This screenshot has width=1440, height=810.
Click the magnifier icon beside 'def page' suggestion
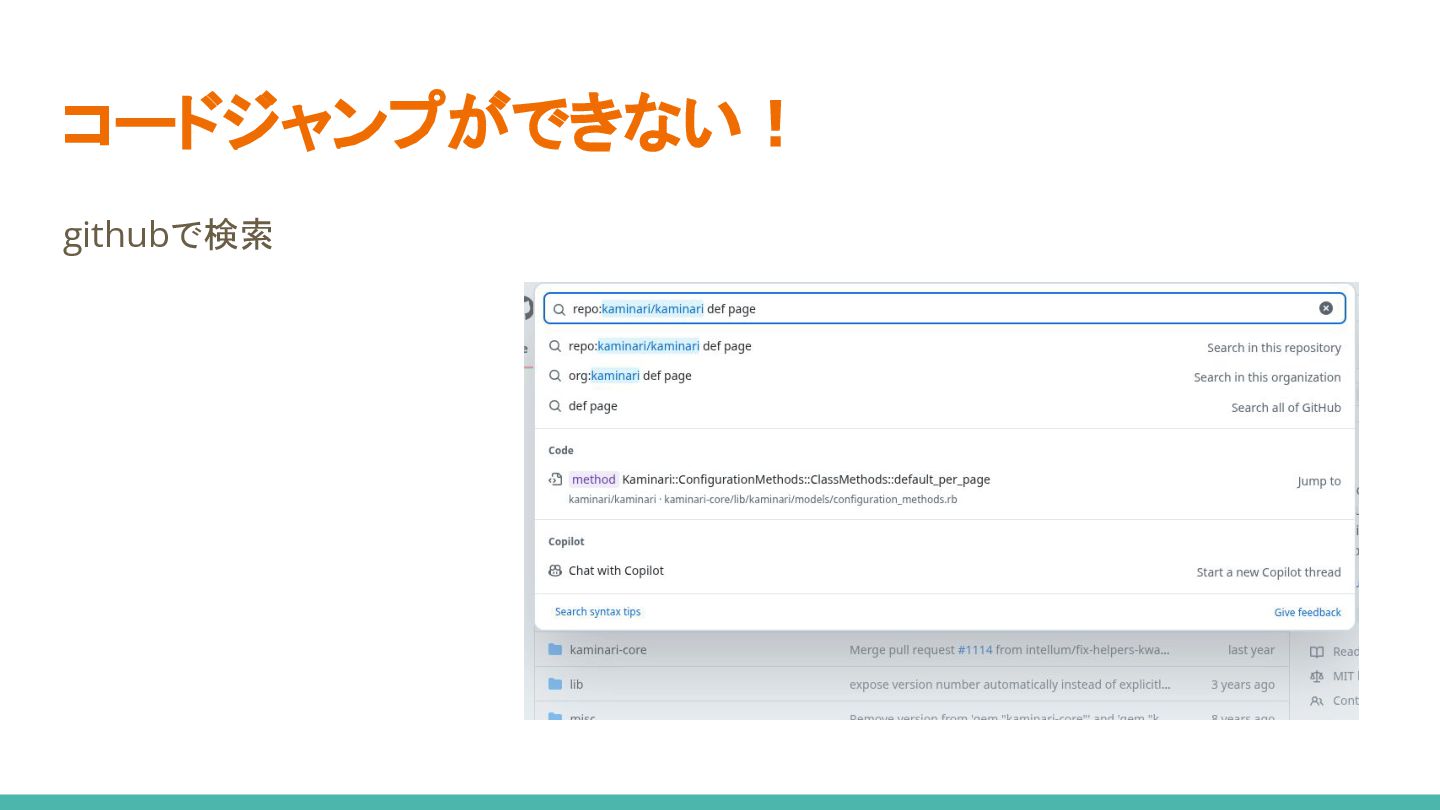point(555,406)
